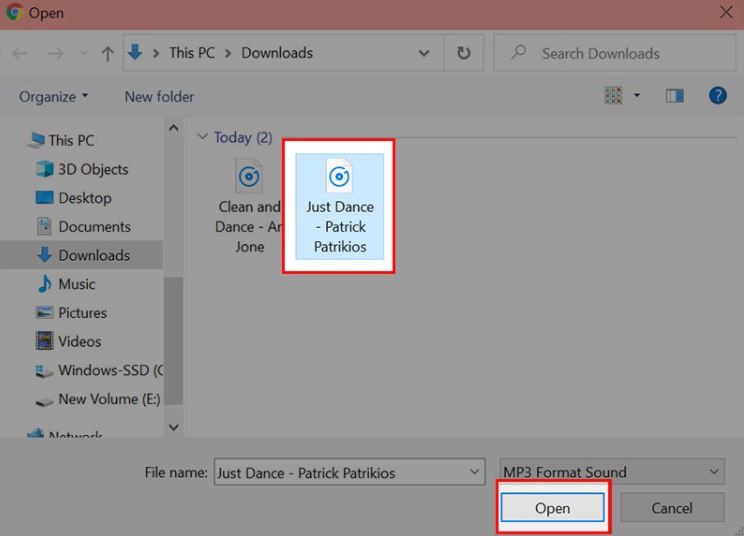Open the view options dropdown arrow
The width and height of the screenshot is (744, 536).
(637, 95)
